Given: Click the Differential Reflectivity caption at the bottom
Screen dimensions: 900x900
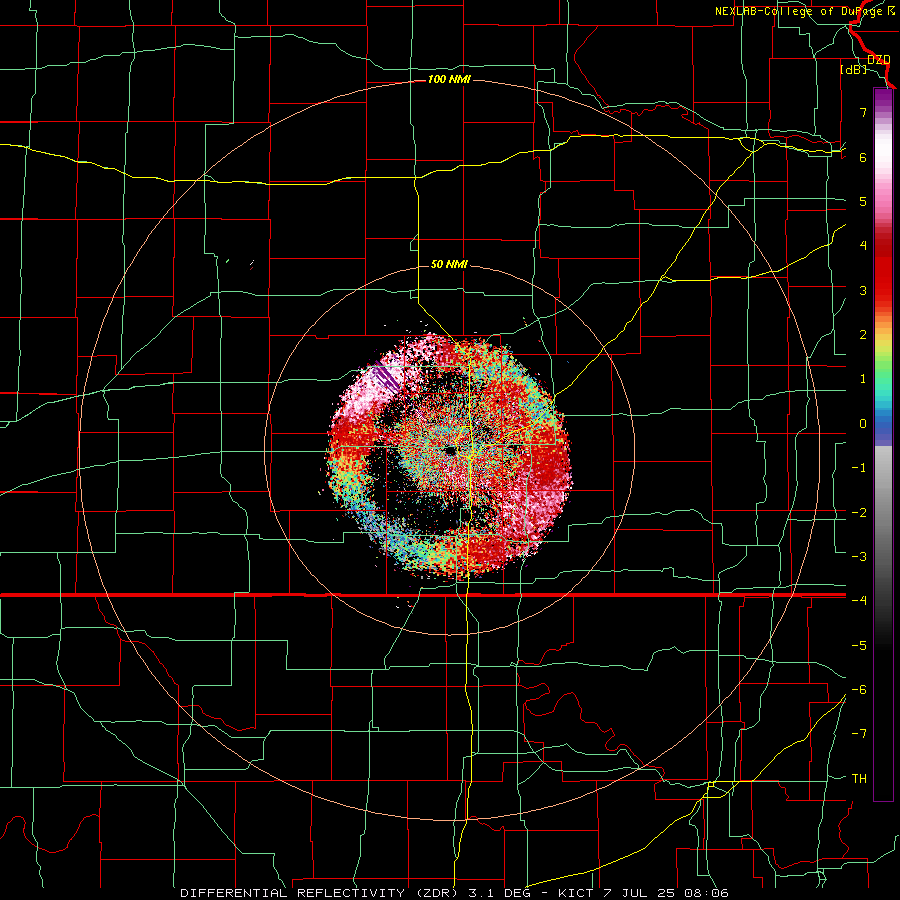Looking at the screenshot, I should point(454,893).
